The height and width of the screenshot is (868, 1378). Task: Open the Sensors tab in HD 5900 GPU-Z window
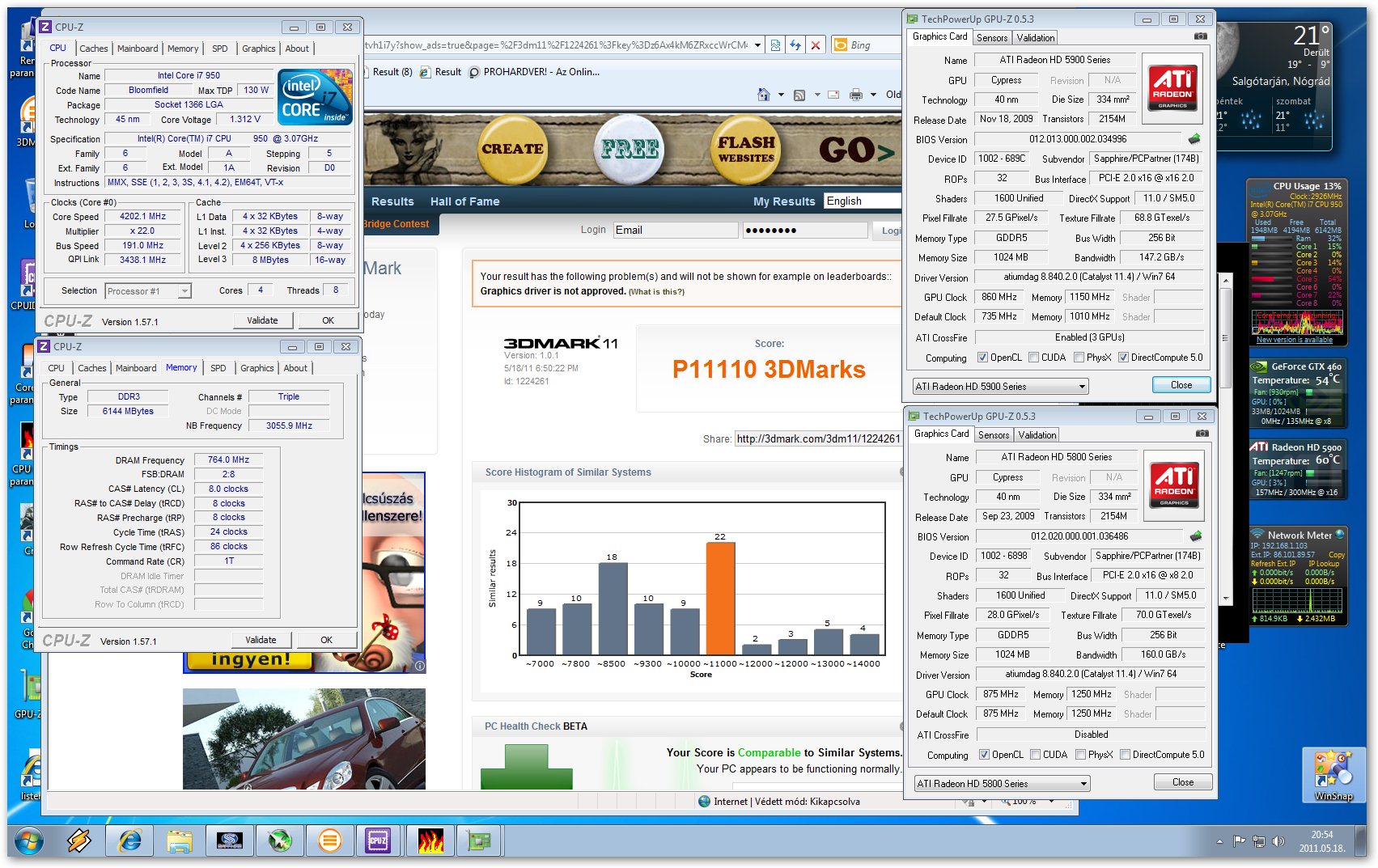click(x=992, y=38)
